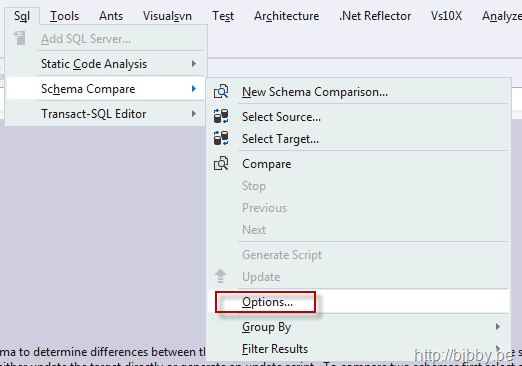522x366 pixels.
Task: Click the Compare magnifier icon
Action: [221, 163]
